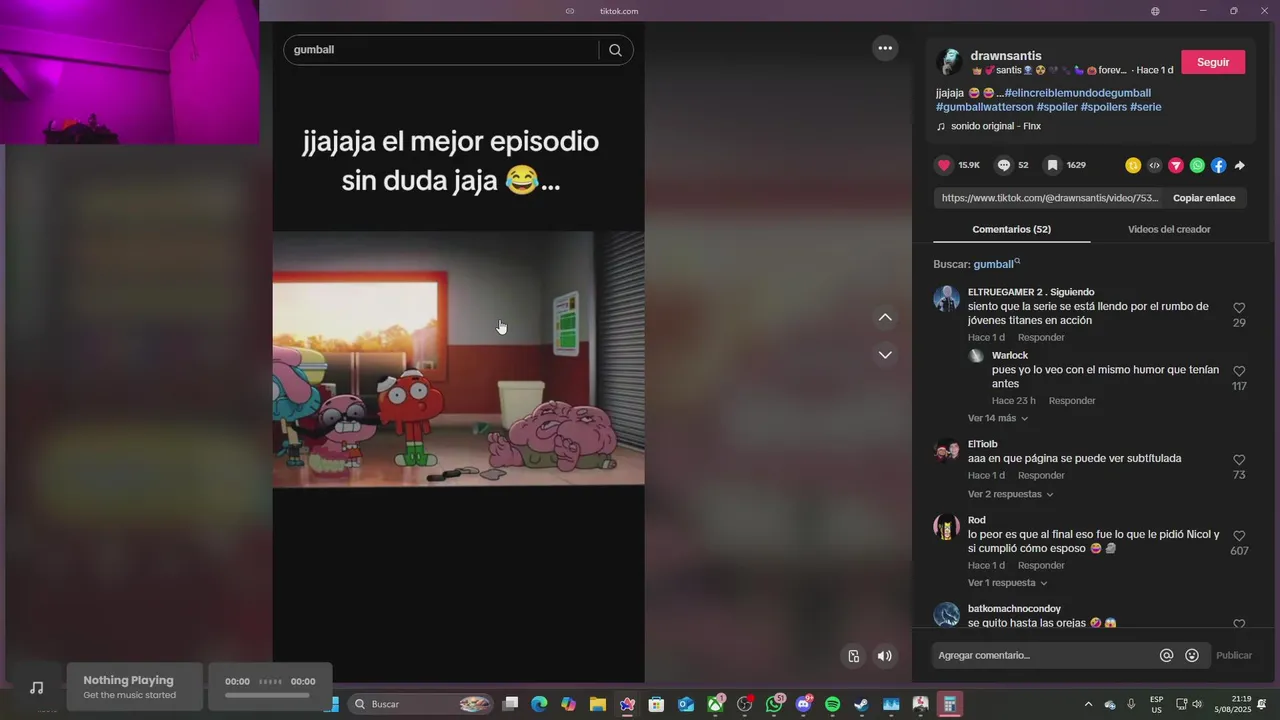Like the video with the heart icon

point(944,165)
